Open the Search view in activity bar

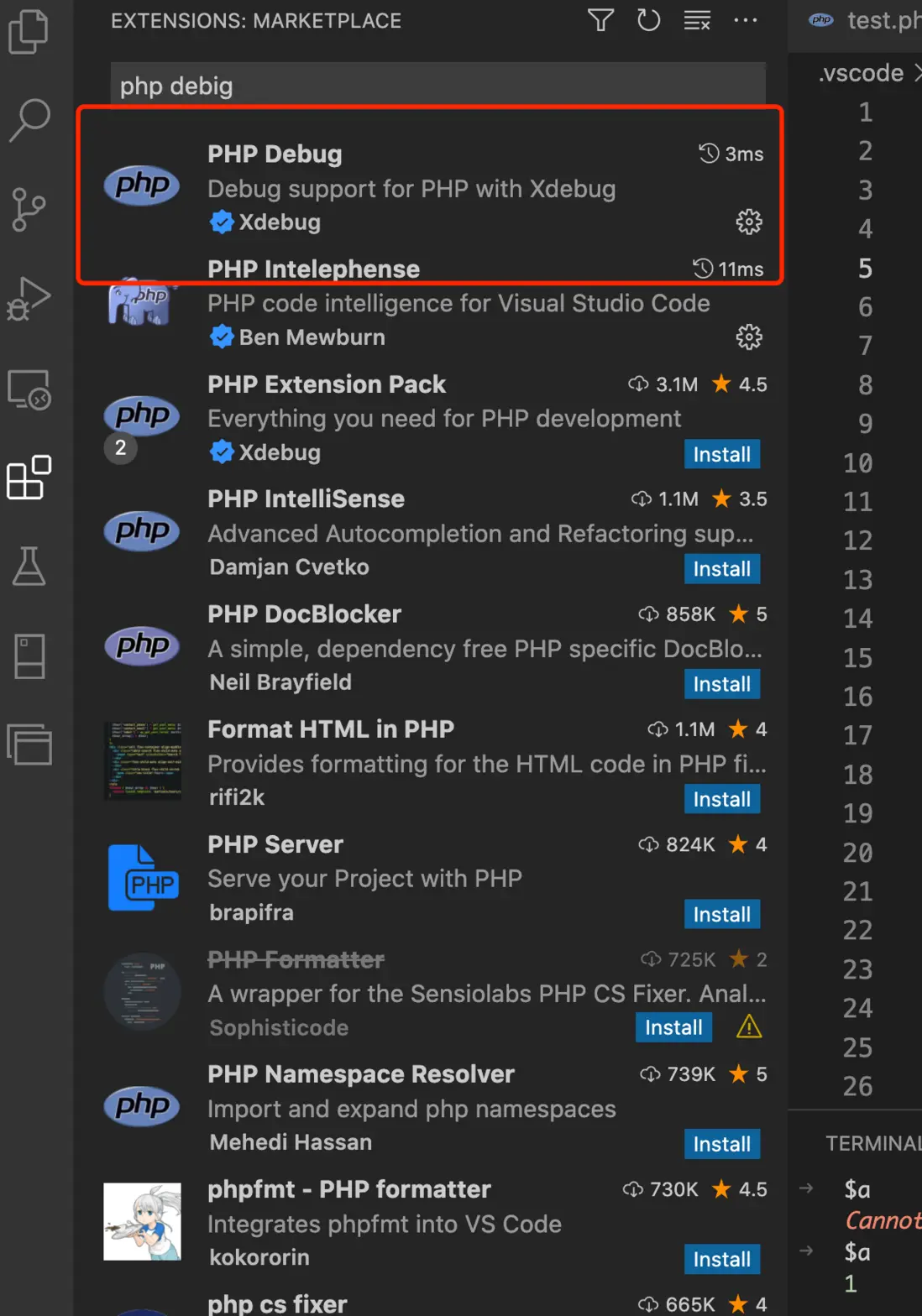pos(29,120)
